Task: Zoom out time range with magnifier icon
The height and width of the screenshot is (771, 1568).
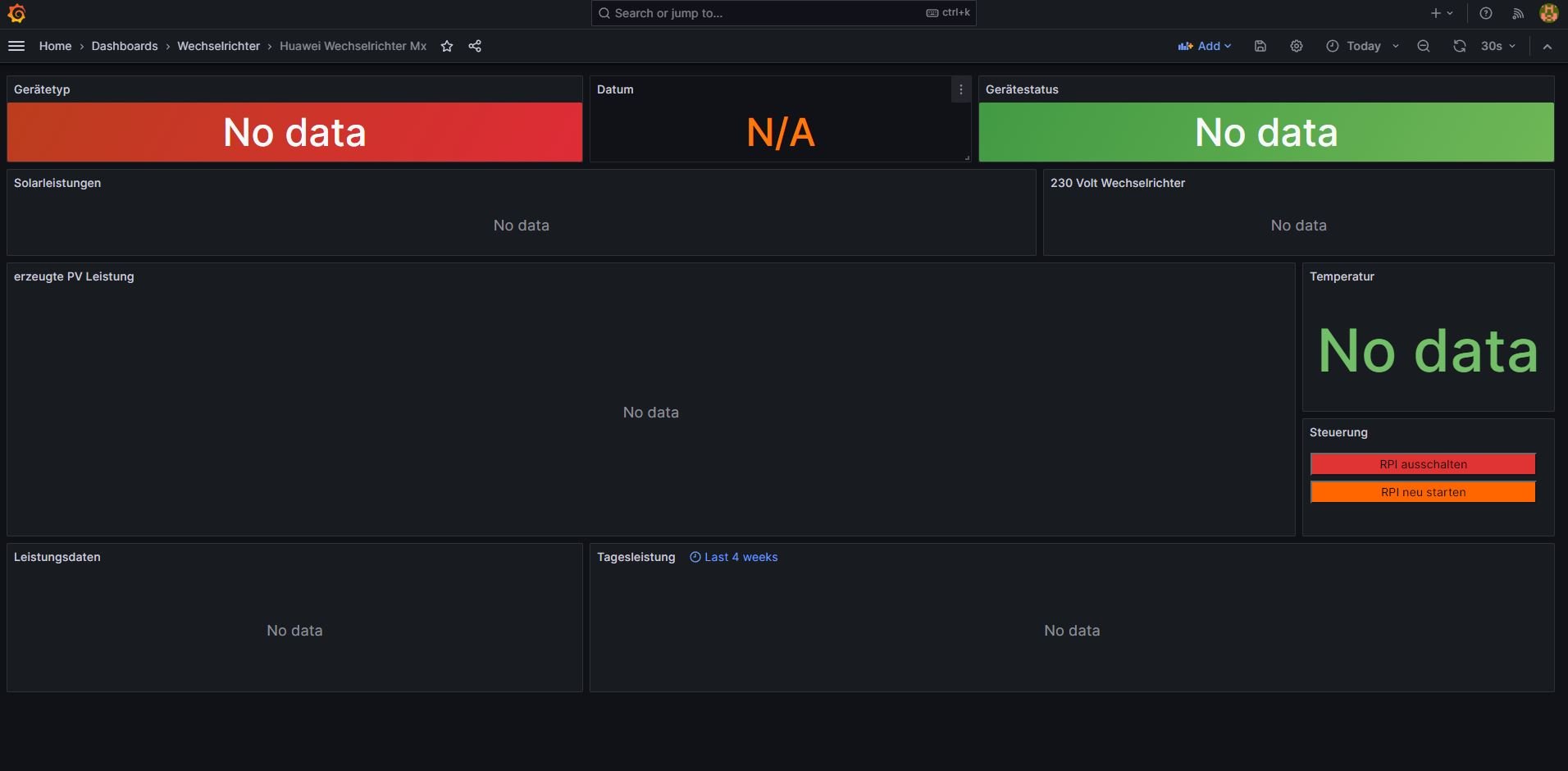Action: 1424,46
